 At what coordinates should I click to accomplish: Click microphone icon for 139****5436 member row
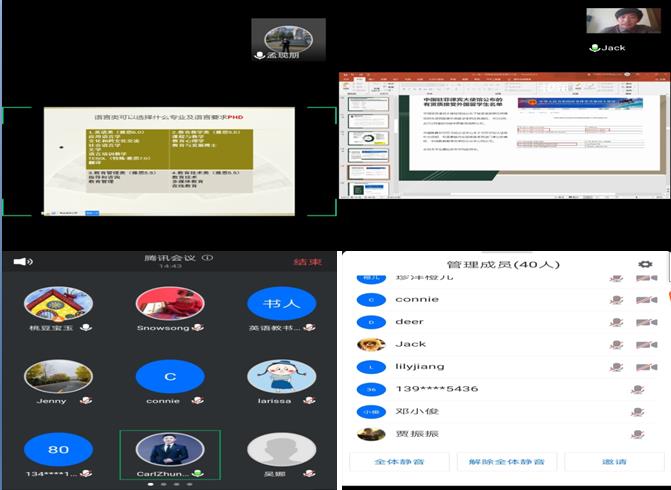[637, 389]
